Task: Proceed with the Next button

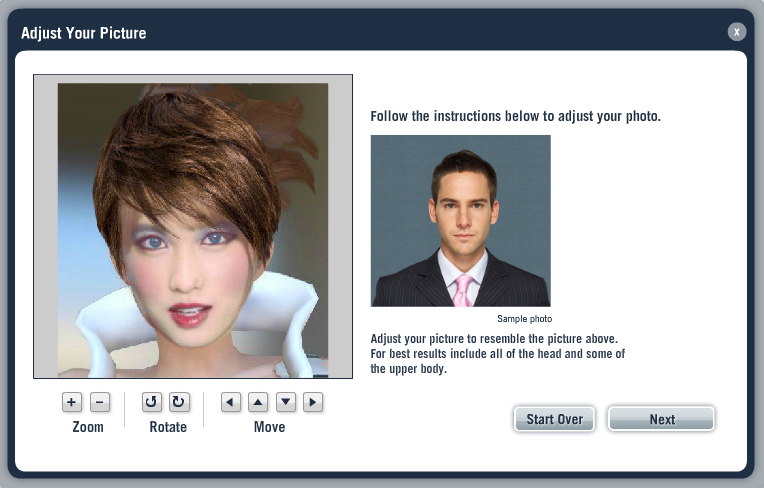Action: tap(661, 419)
